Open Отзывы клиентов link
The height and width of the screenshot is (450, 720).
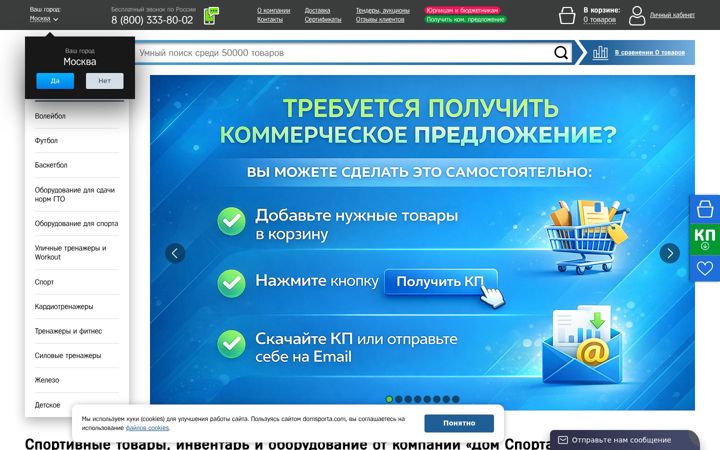click(x=380, y=19)
